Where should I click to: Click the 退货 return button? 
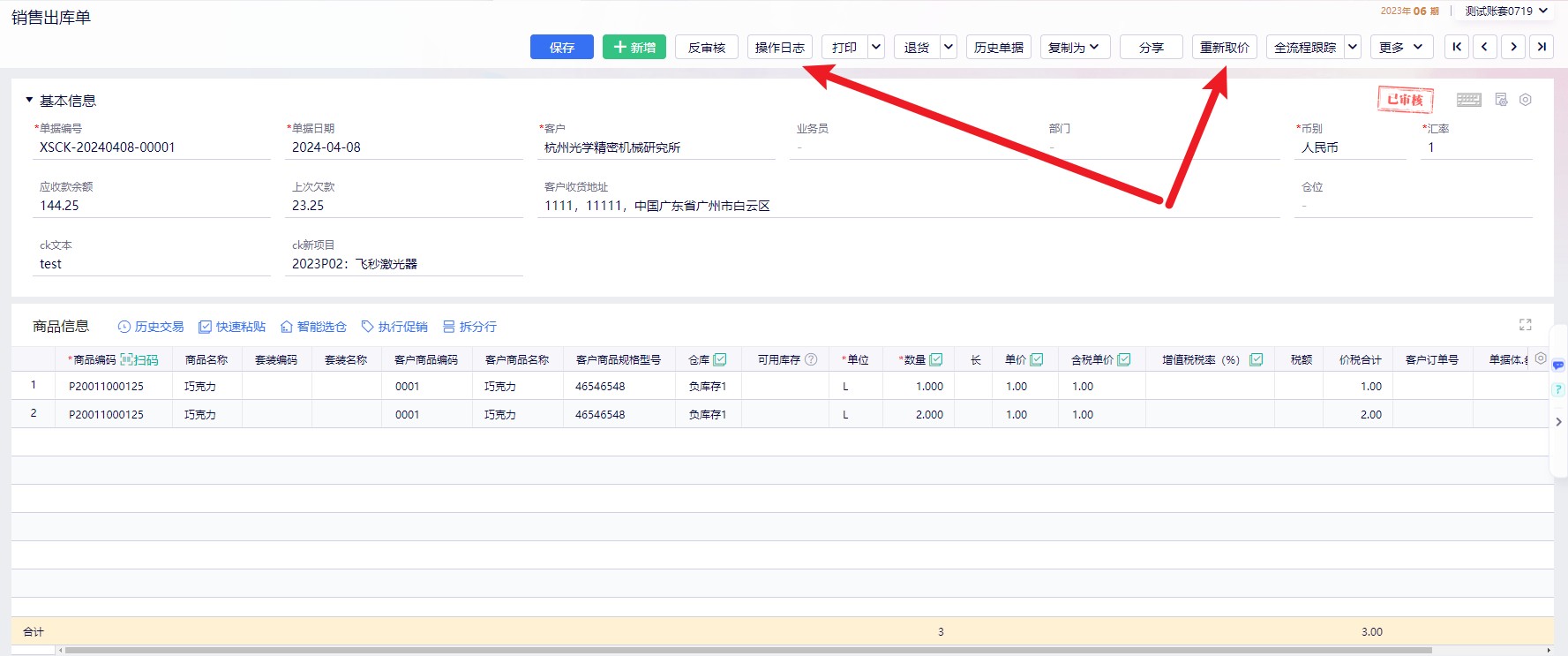(917, 47)
